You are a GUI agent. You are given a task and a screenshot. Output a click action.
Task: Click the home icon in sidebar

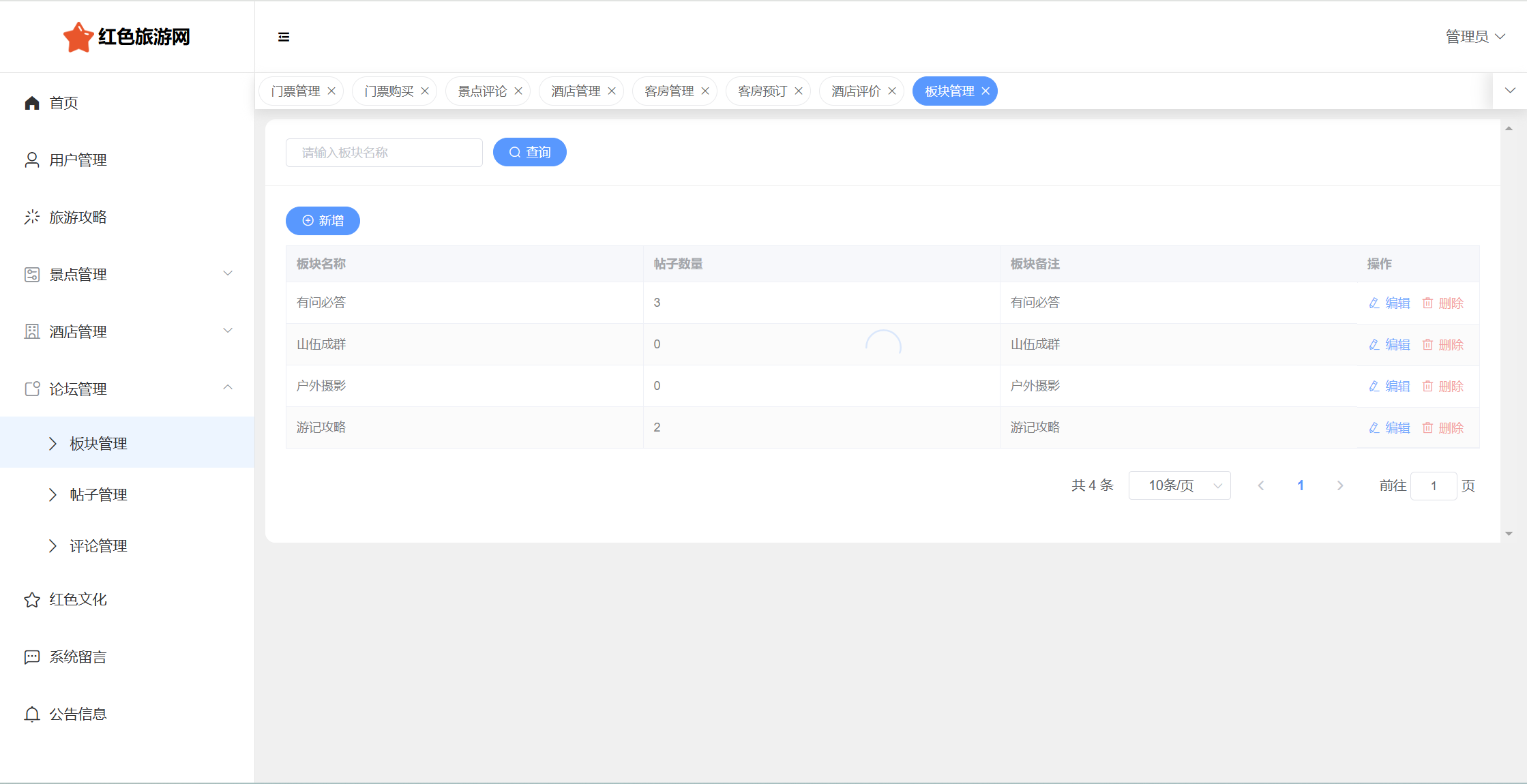tap(32, 103)
